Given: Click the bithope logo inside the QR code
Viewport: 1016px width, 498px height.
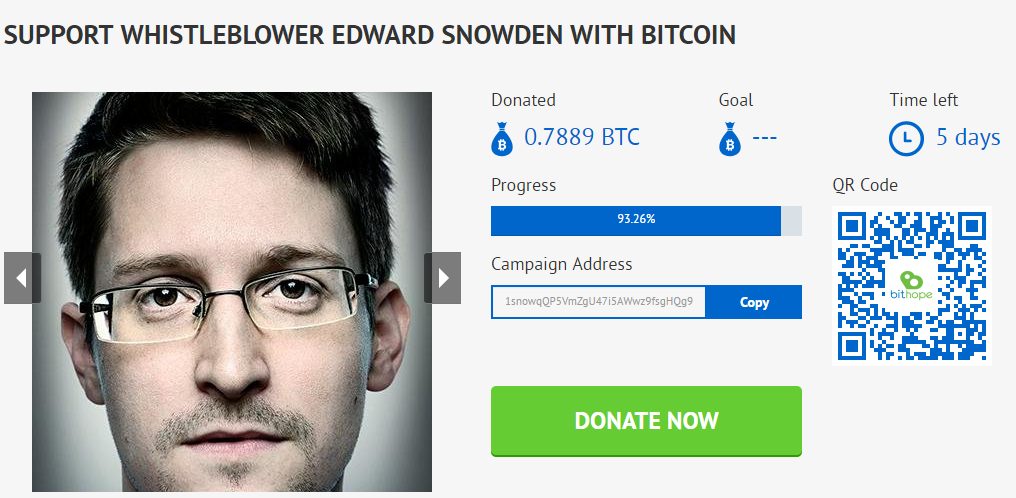Looking at the screenshot, I should 911,286.
